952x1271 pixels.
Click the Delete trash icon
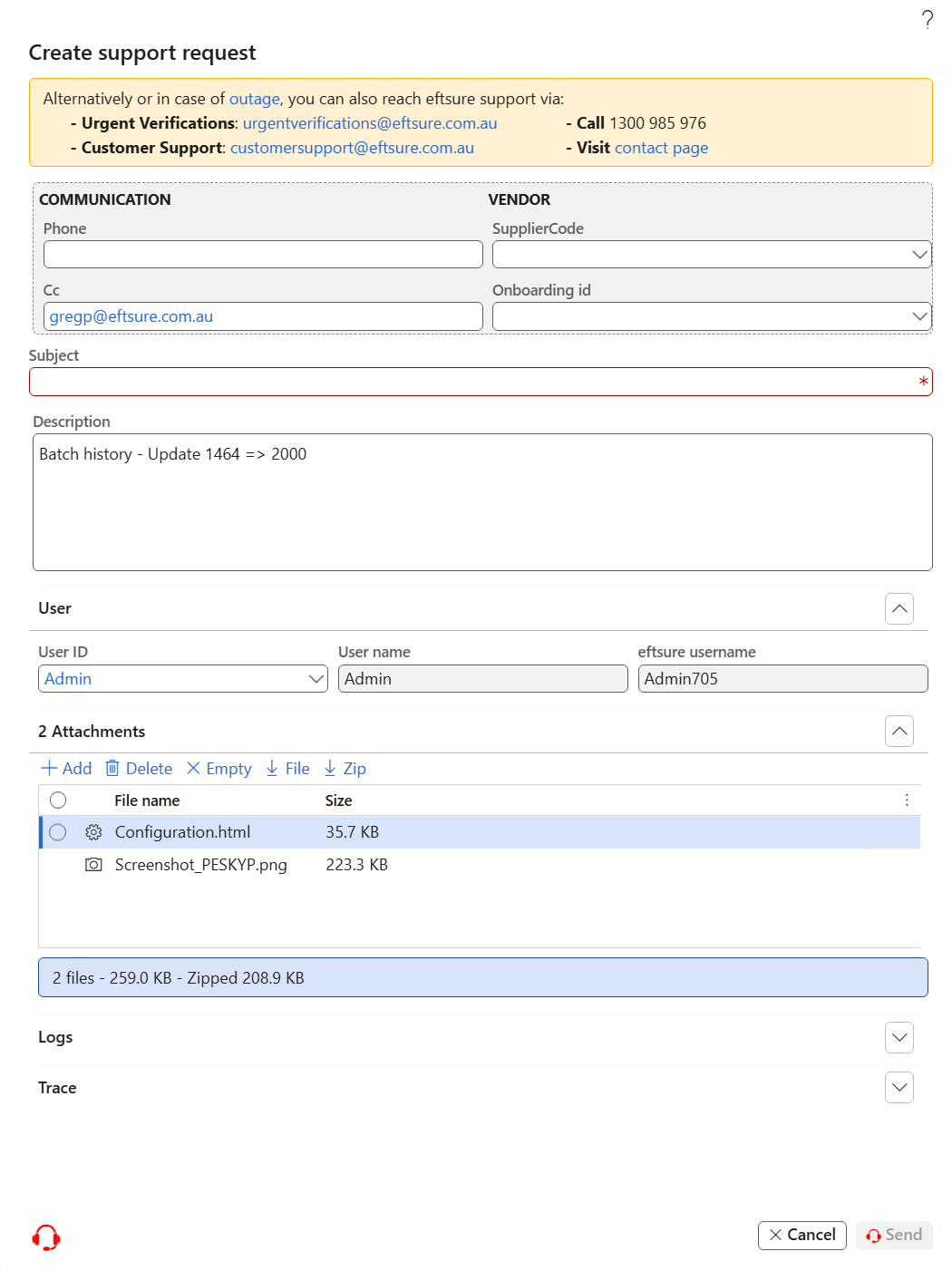pos(112,768)
